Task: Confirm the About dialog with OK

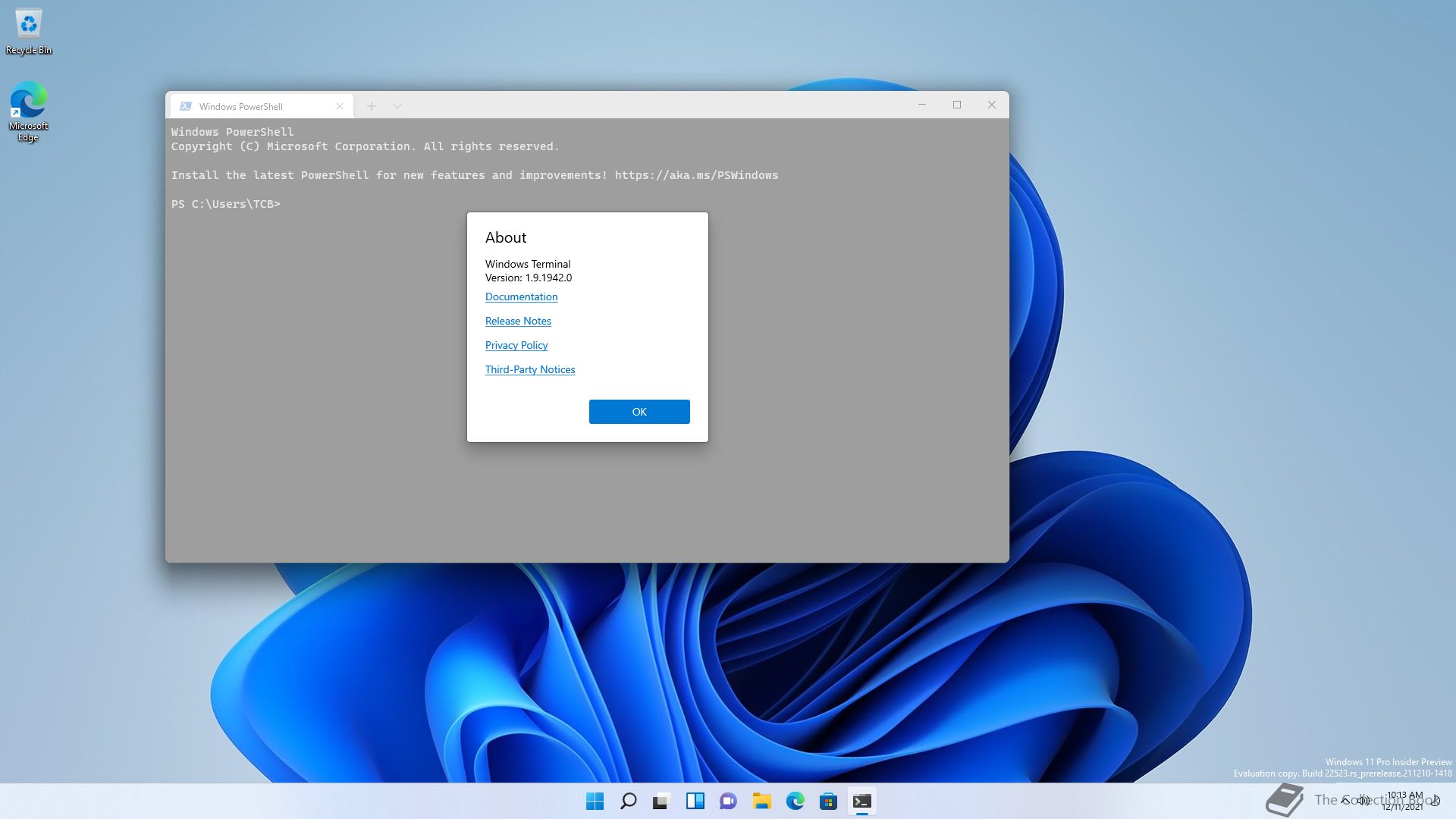Action: (x=639, y=412)
